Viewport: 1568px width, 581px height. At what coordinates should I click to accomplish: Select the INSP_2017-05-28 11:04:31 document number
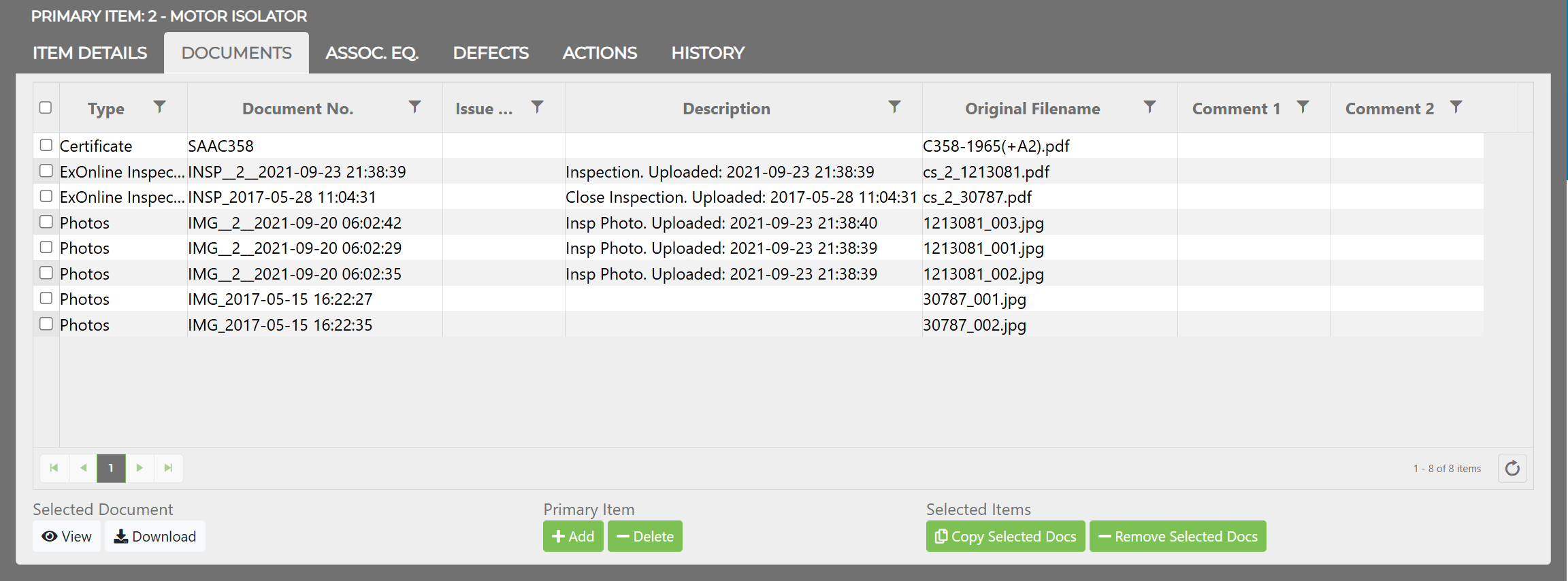282,197
